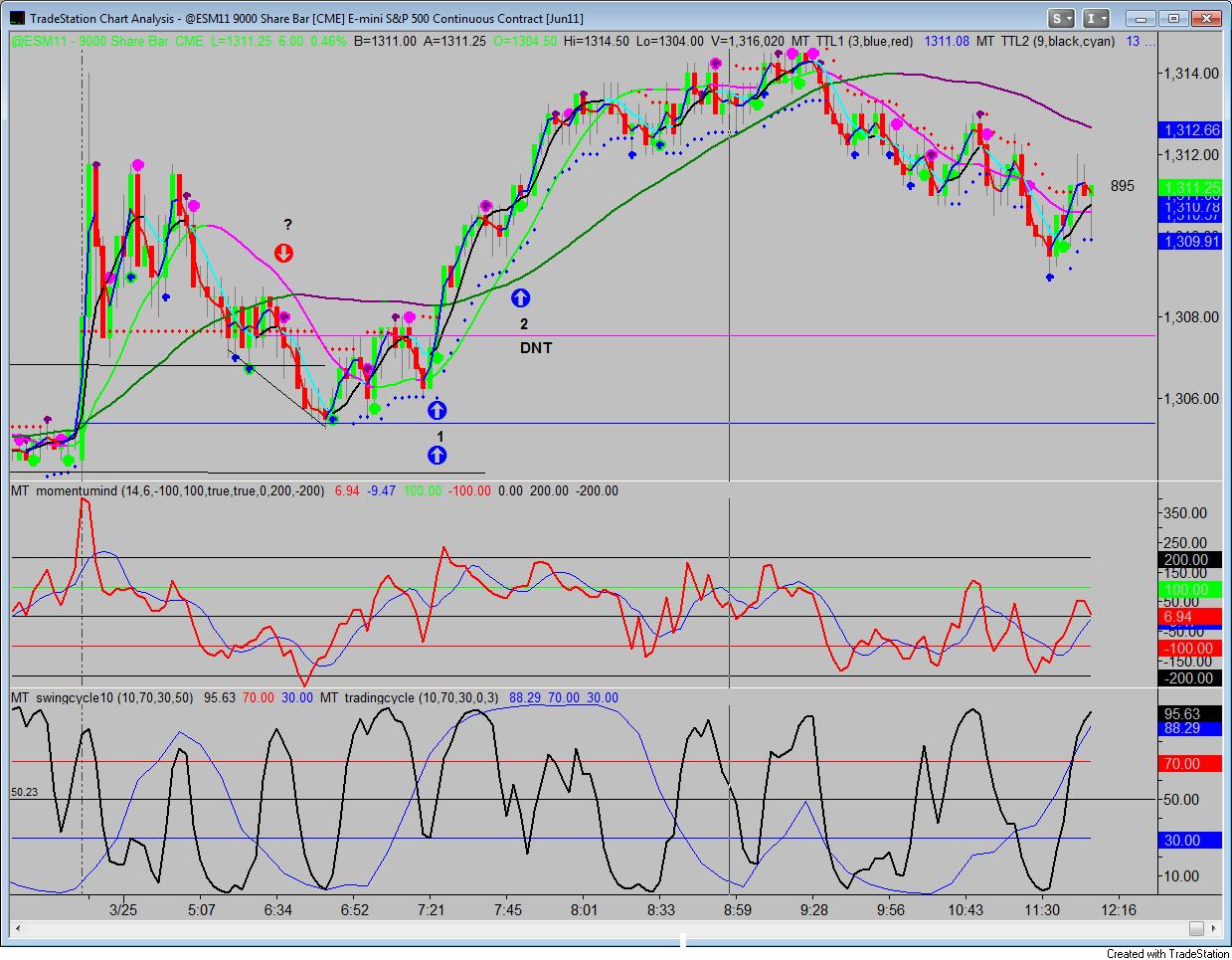Click the 12:16 time label on axis
This screenshot has width=1232, height=960.
pyautogui.click(x=1120, y=909)
